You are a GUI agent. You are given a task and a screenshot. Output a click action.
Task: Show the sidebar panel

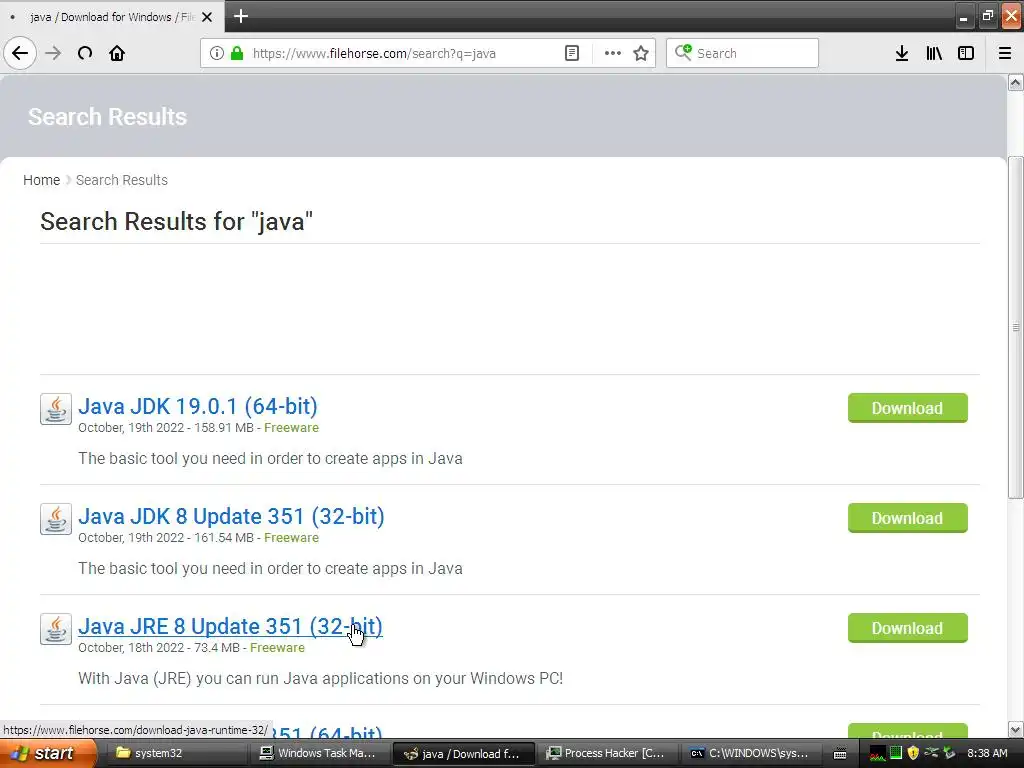pos(966,53)
